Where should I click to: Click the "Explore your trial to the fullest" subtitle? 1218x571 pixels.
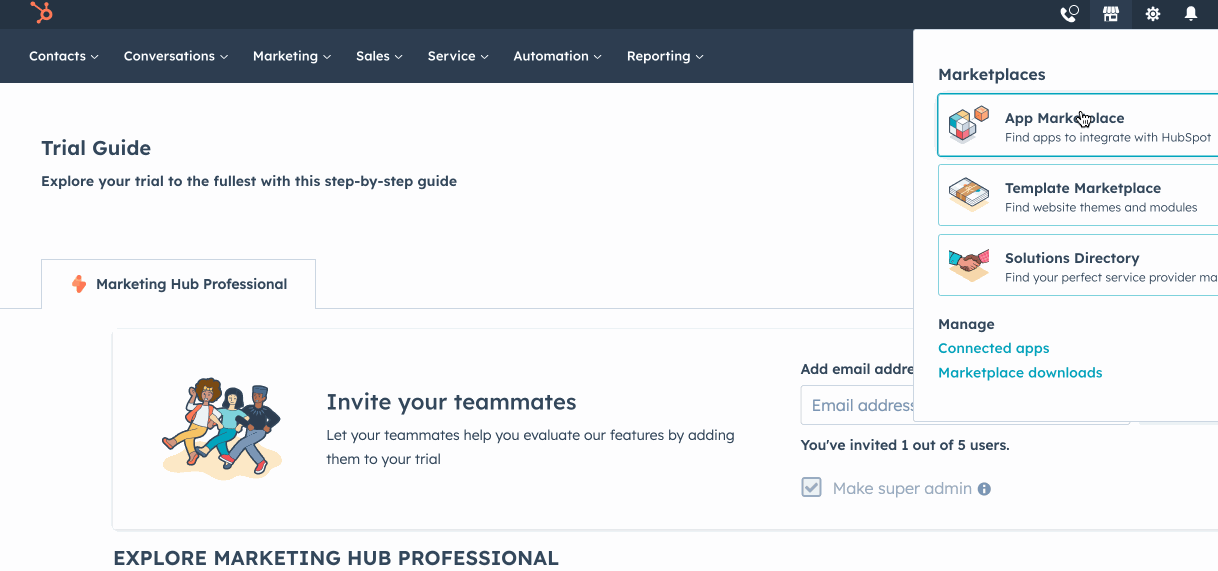(x=249, y=181)
